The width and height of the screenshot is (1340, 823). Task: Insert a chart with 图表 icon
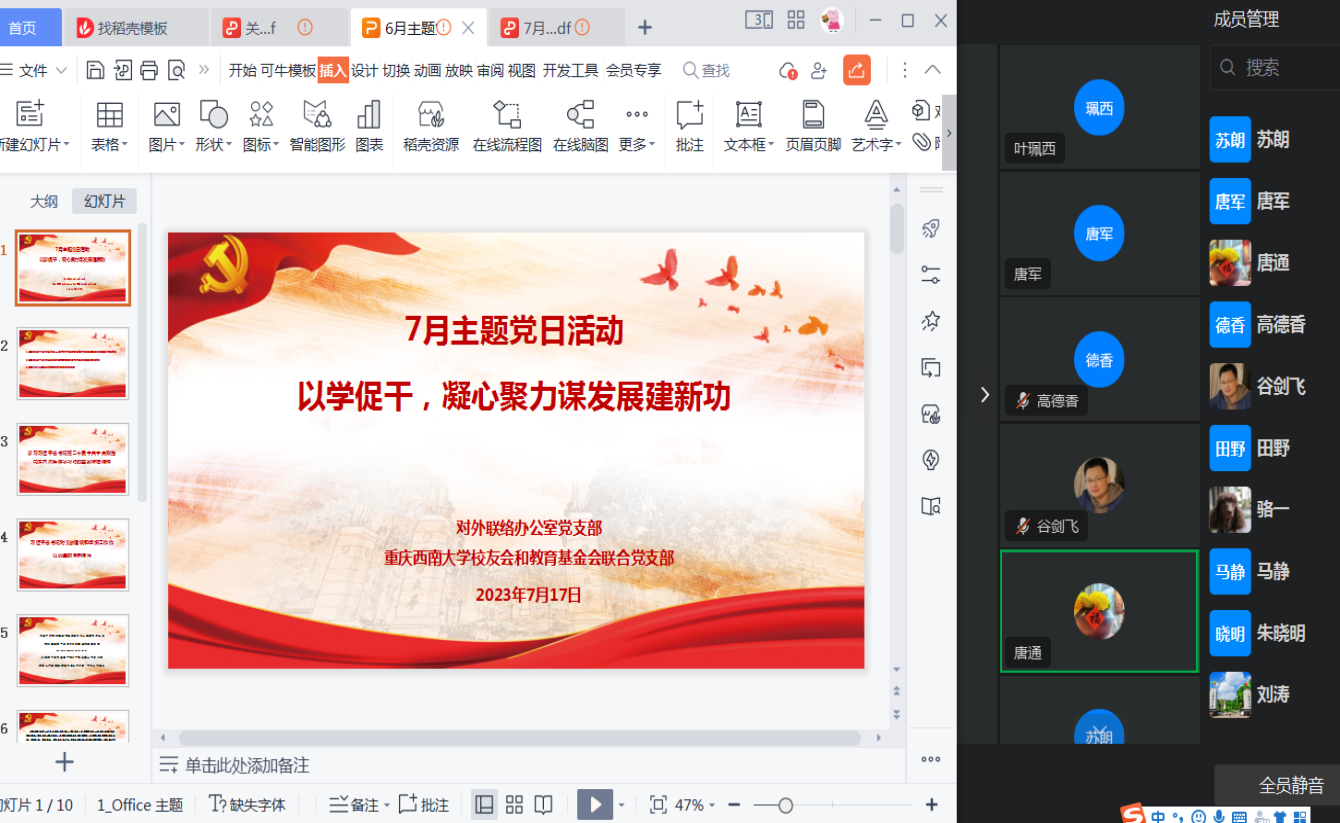(x=369, y=126)
